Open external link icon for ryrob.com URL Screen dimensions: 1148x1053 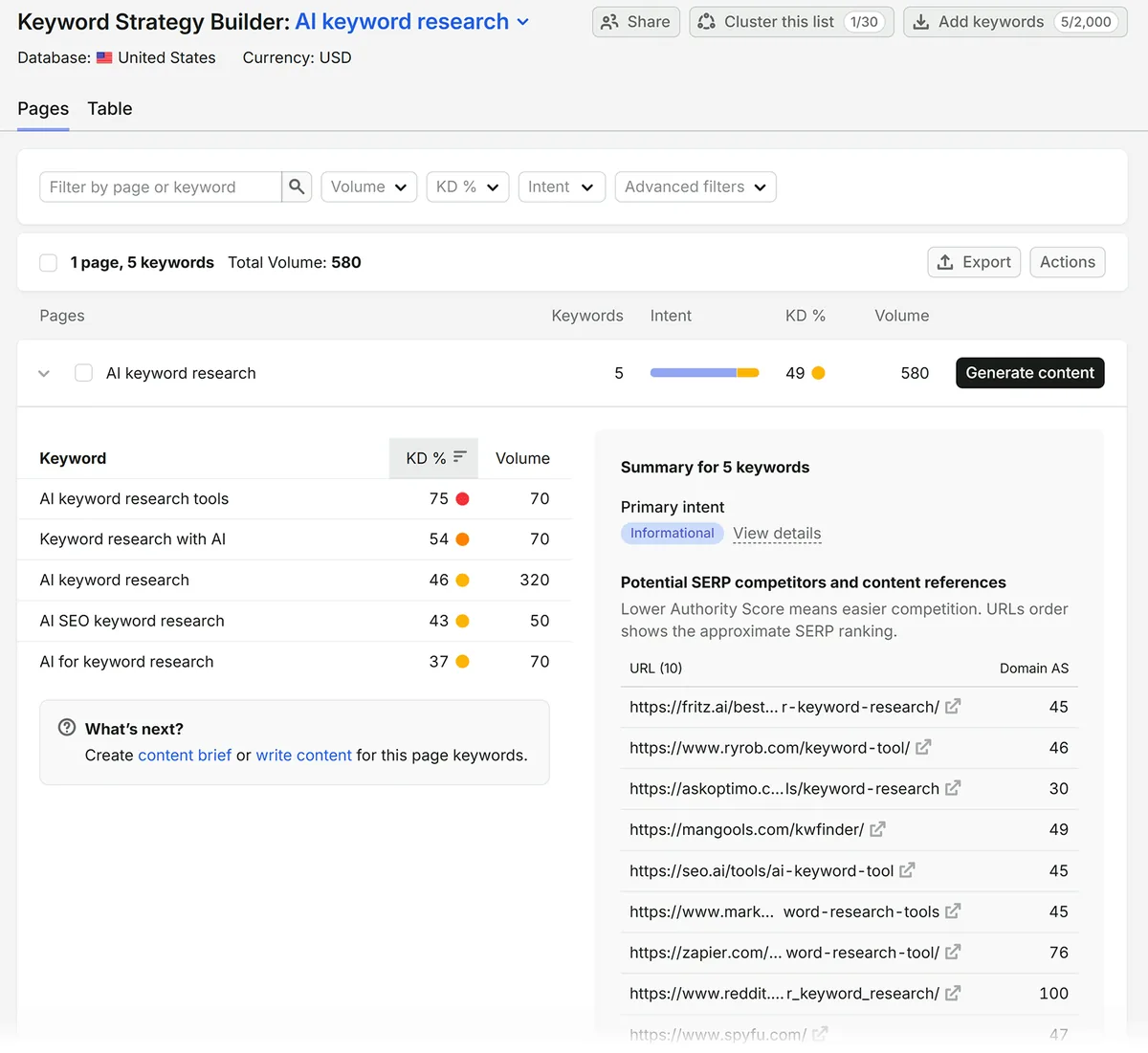[x=923, y=747]
